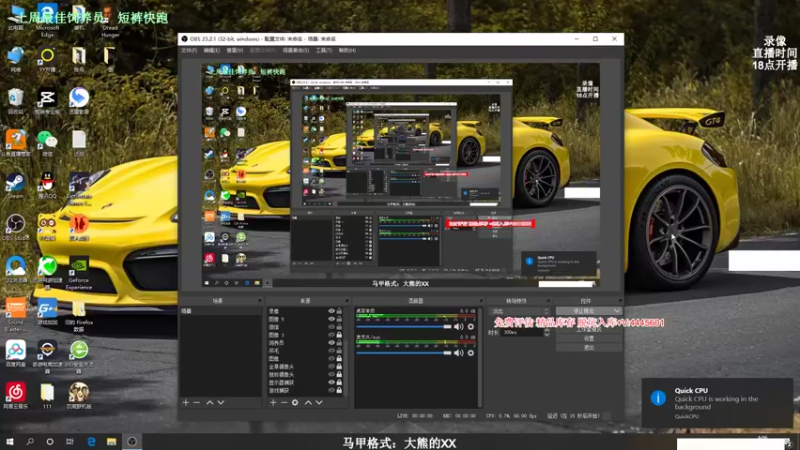800x450 pixels.
Task: Toggle eye visibility of the last source row
Action: point(331,390)
